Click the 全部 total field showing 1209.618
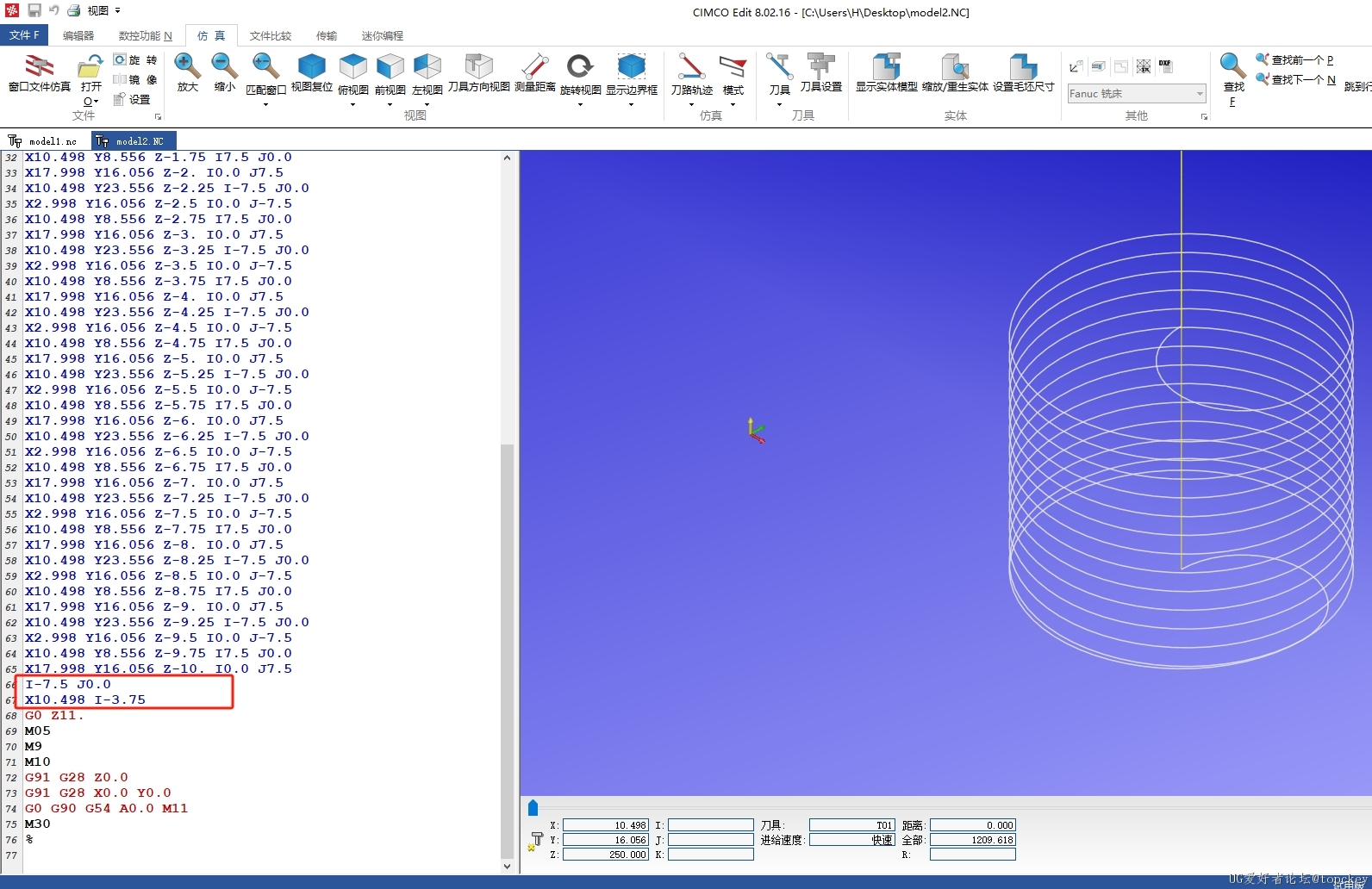1372x889 pixels. (972, 840)
